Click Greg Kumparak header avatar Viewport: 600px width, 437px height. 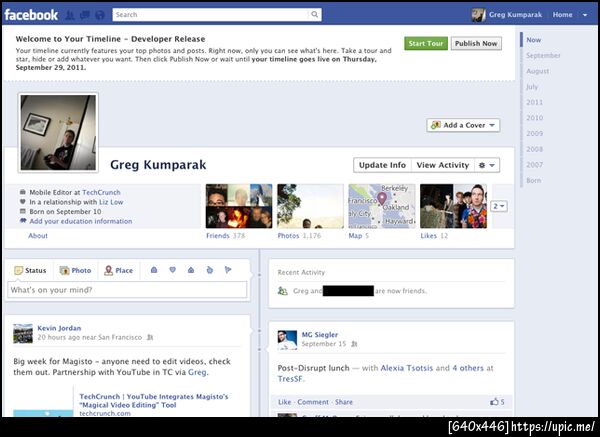(x=478, y=15)
